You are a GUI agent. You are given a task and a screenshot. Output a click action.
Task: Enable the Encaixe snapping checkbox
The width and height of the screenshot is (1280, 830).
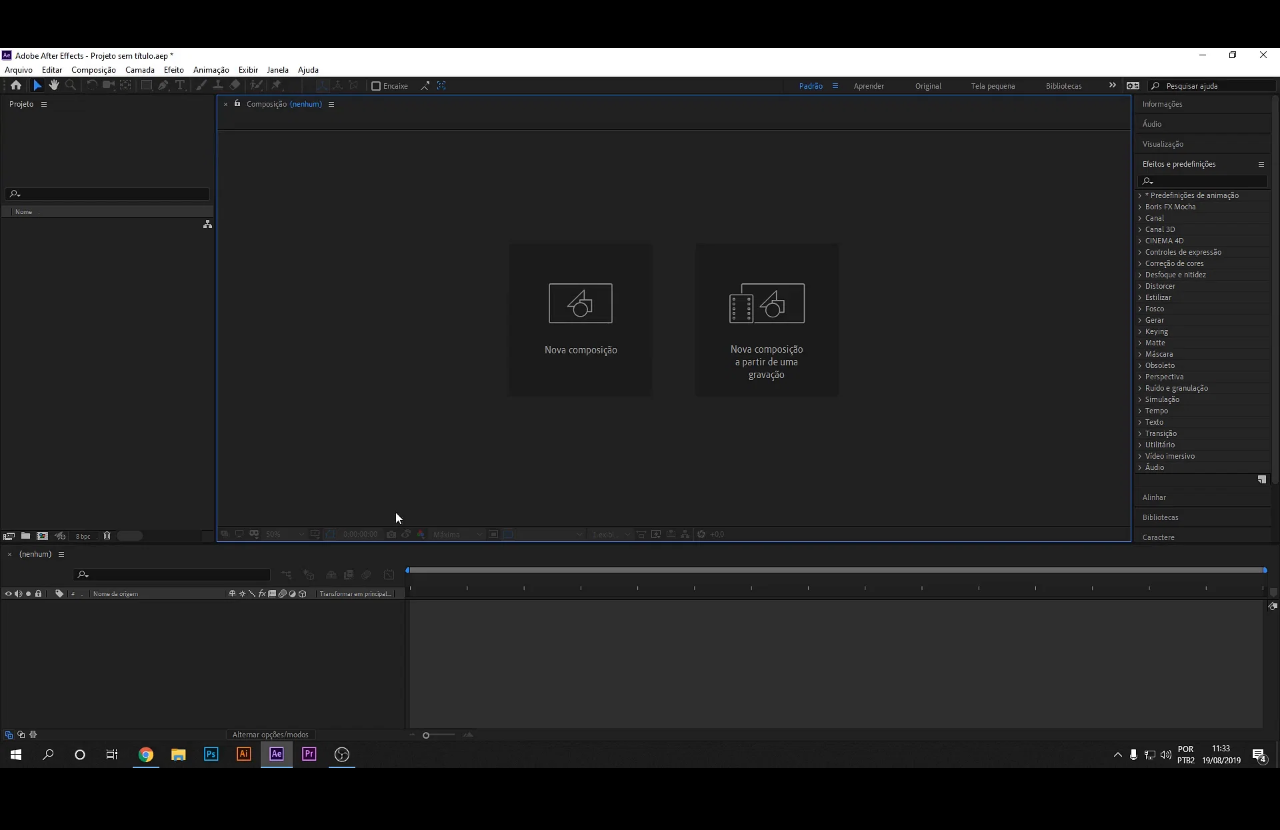click(376, 86)
